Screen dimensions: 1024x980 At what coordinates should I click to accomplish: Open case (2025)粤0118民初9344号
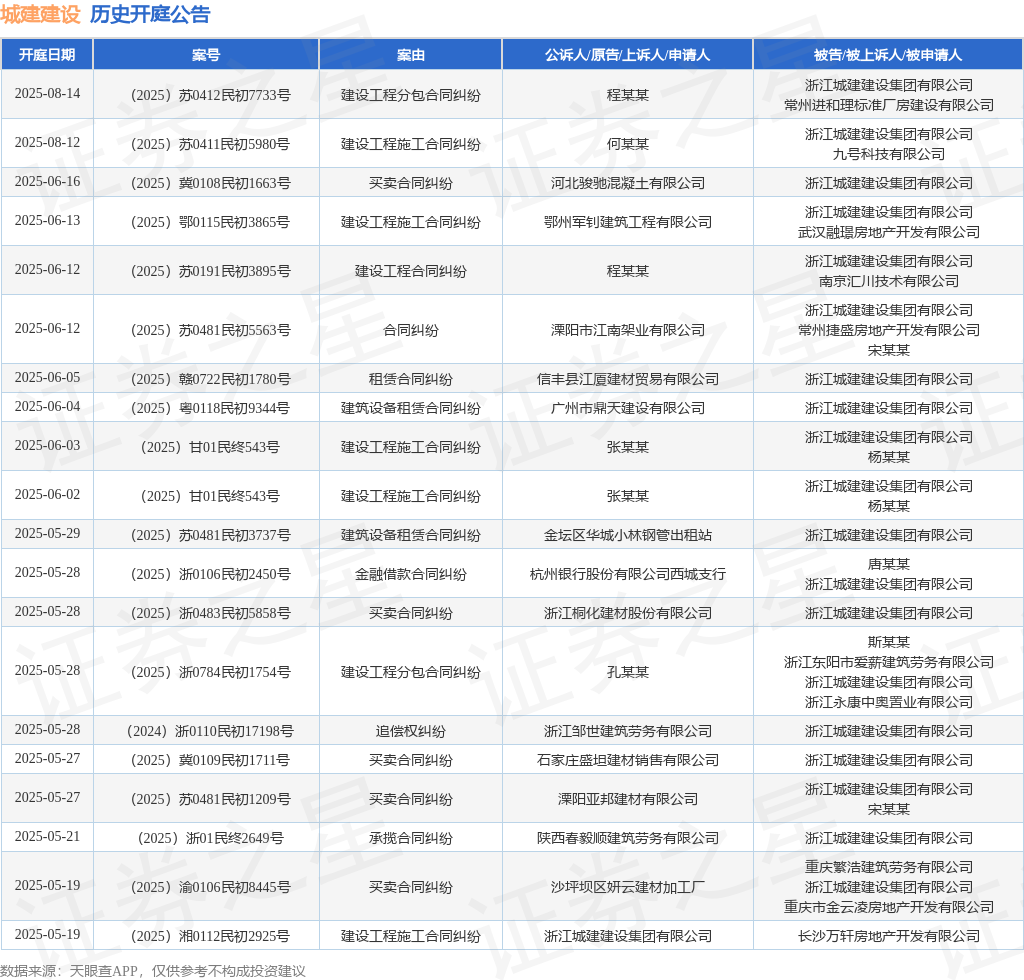[x=210, y=409]
